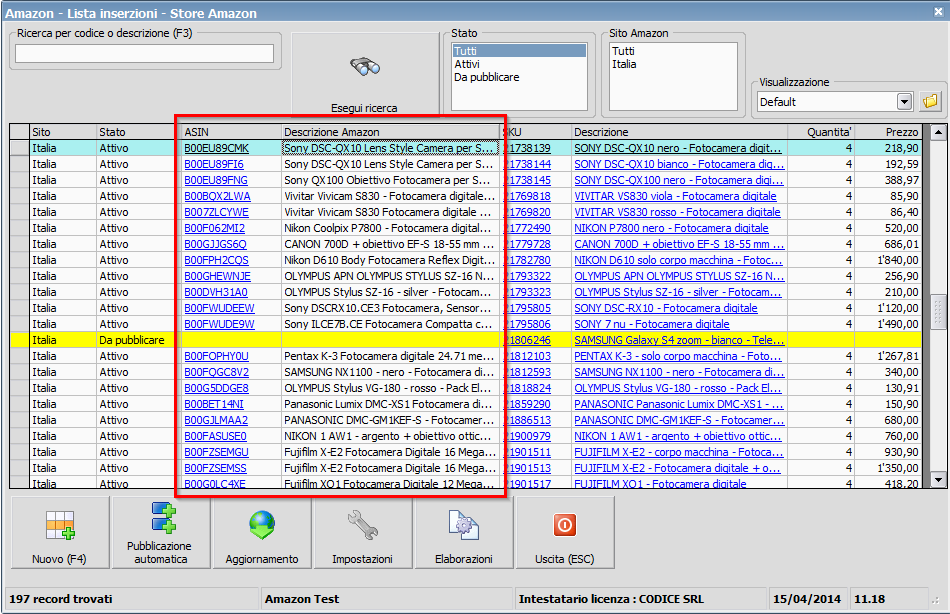This screenshot has height=614, width=950.
Task: Select the price cell 686,01
Action: [888, 244]
